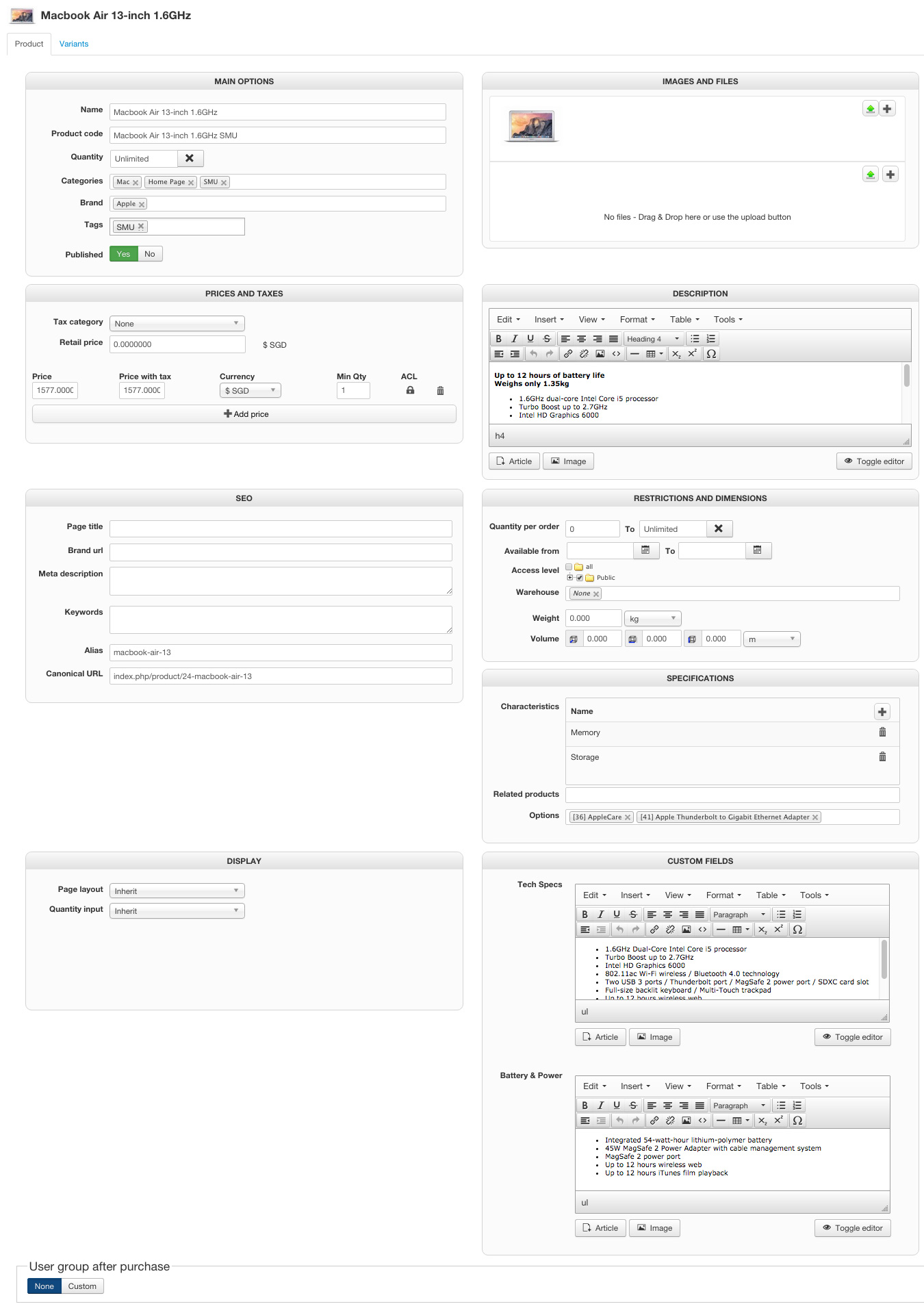The width and height of the screenshot is (924, 1315).
Task: Undo last change in Description editor
Action: [533, 354]
